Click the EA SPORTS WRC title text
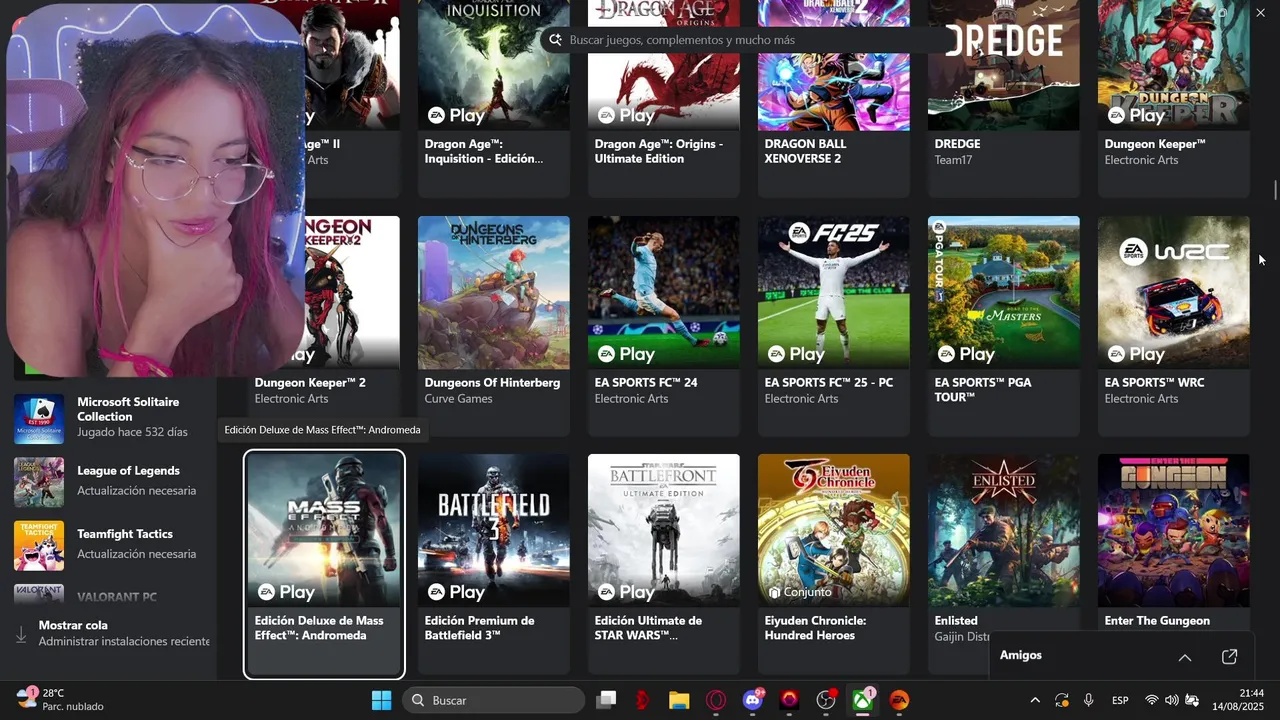The height and width of the screenshot is (720, 1280). [1154, 382]
